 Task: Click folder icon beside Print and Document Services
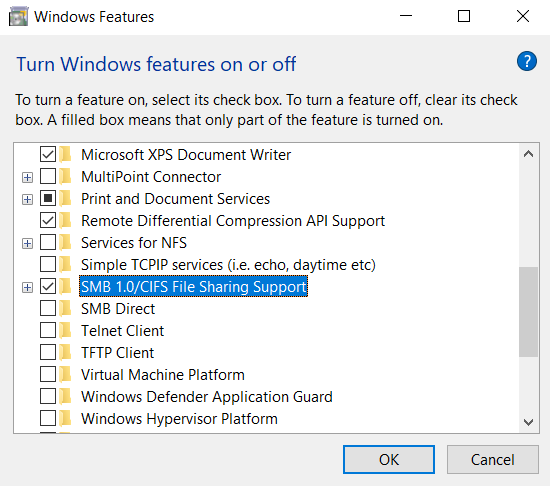(x=65, y=199)
